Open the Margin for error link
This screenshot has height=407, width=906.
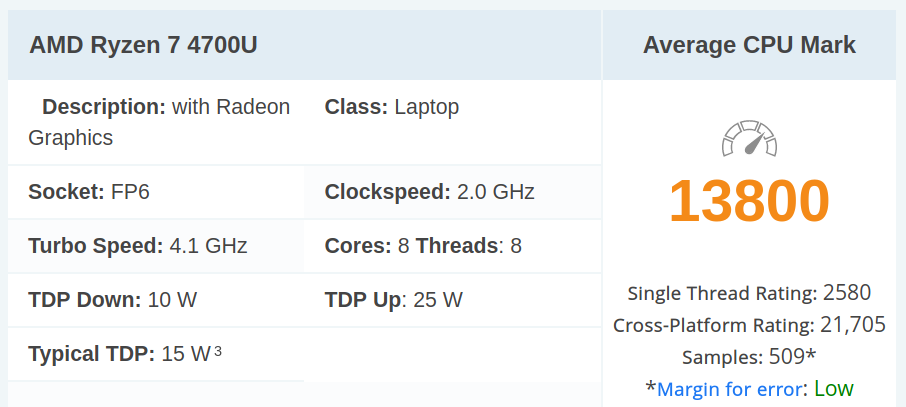pyautogui.click(x=730, y=389)
